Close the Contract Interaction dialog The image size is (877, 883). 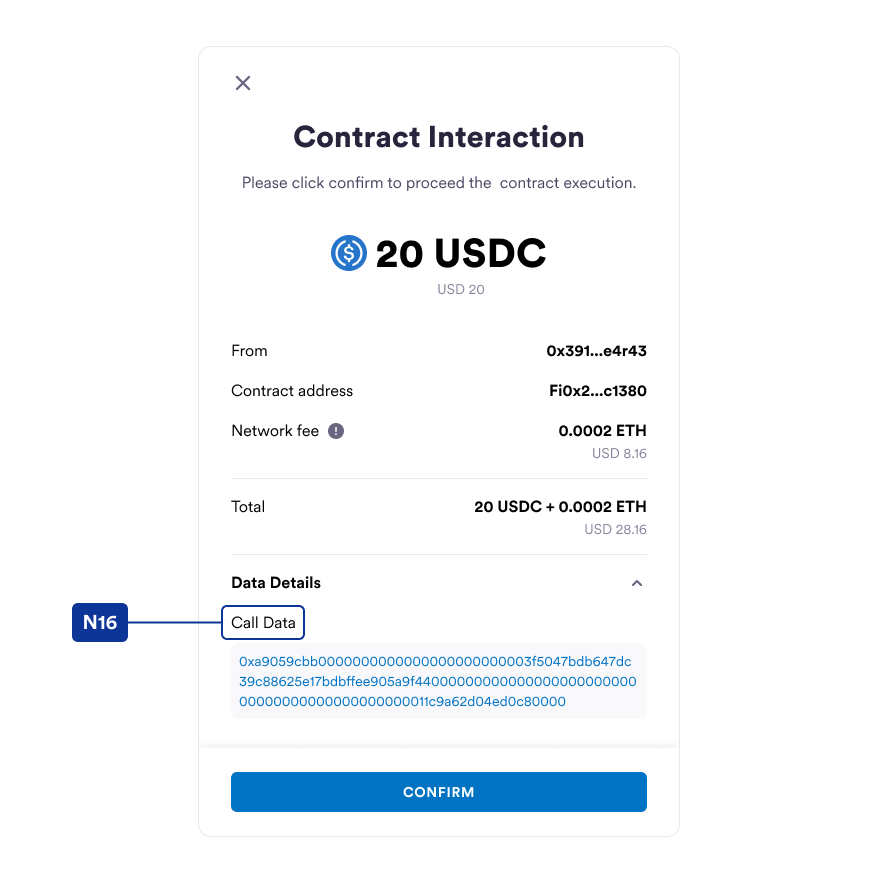coord(243,83)
